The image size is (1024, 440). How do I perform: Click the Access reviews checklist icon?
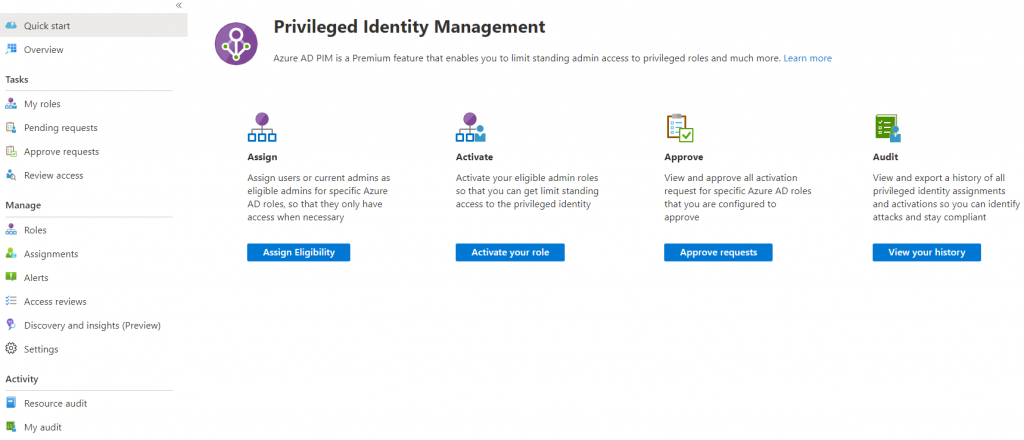pyautogui.click(x=10, y=301)
